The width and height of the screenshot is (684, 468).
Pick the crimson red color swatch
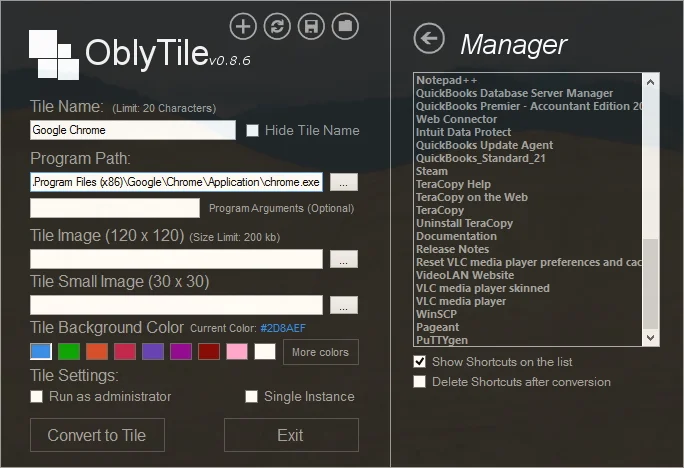click(x=125, y=352)
